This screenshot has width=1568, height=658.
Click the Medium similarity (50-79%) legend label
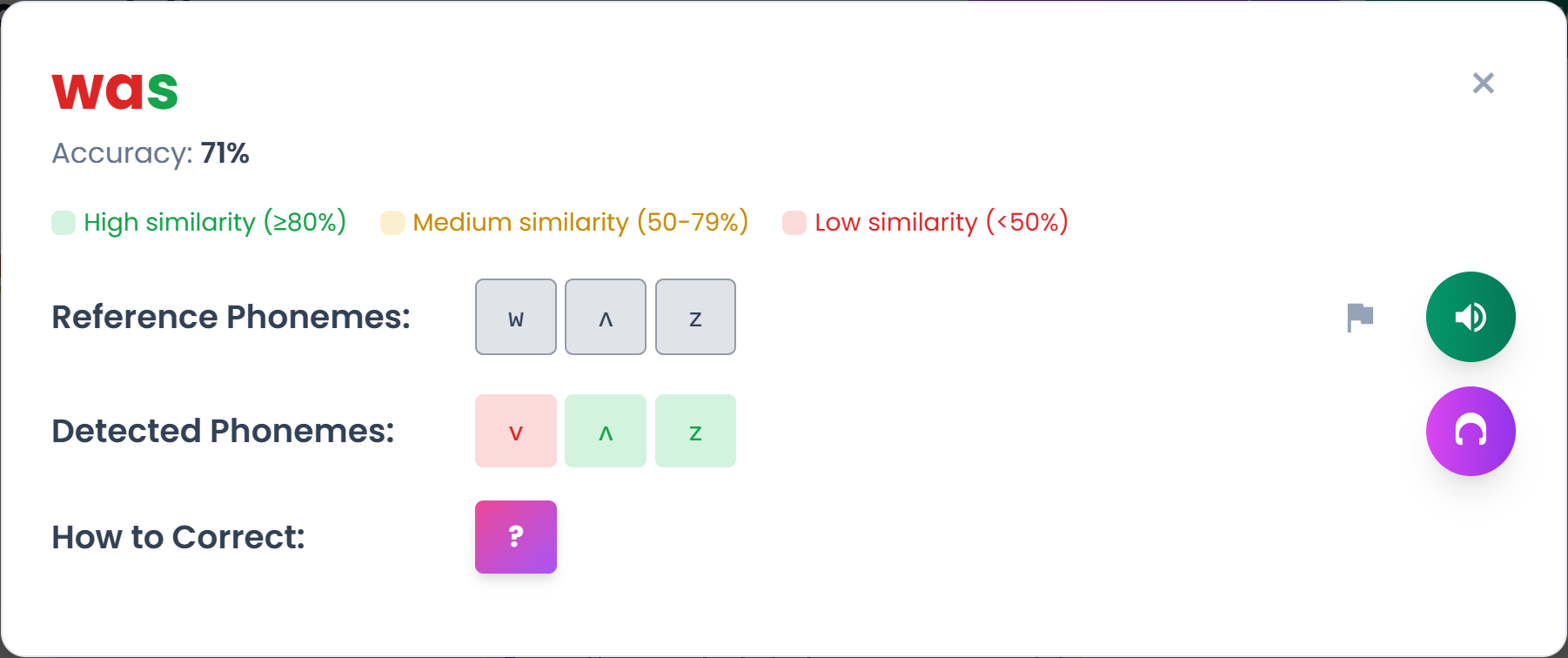click(580, 223)
